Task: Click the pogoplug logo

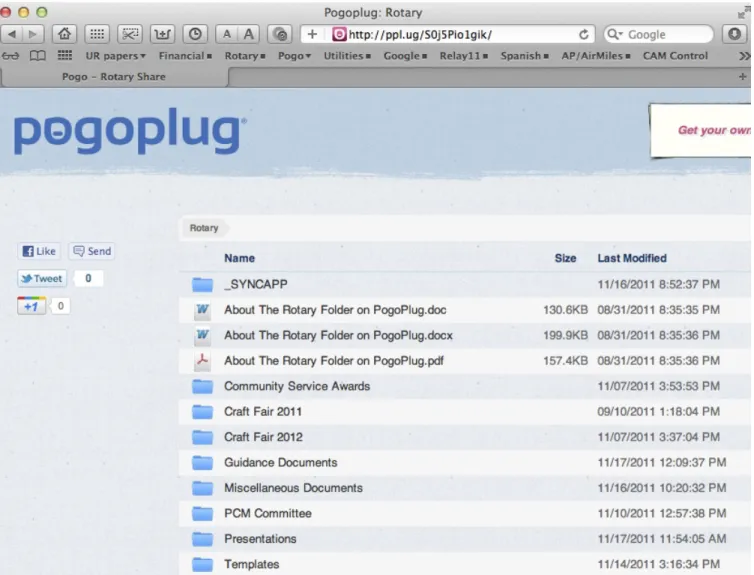Action: pos(129,131)
